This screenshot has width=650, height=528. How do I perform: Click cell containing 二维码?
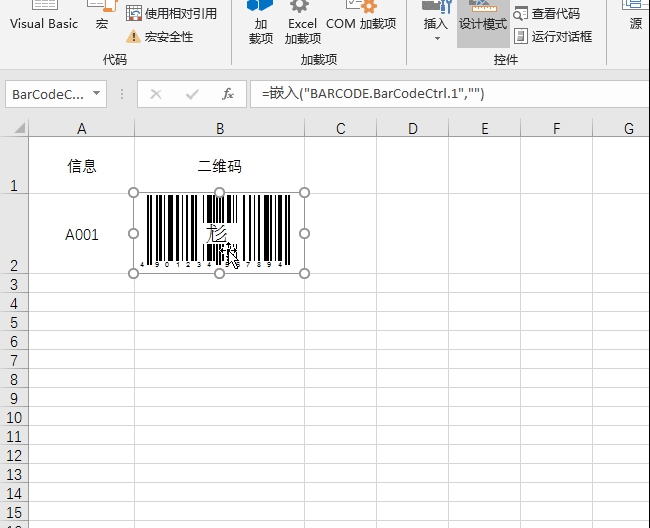[220, 165]
